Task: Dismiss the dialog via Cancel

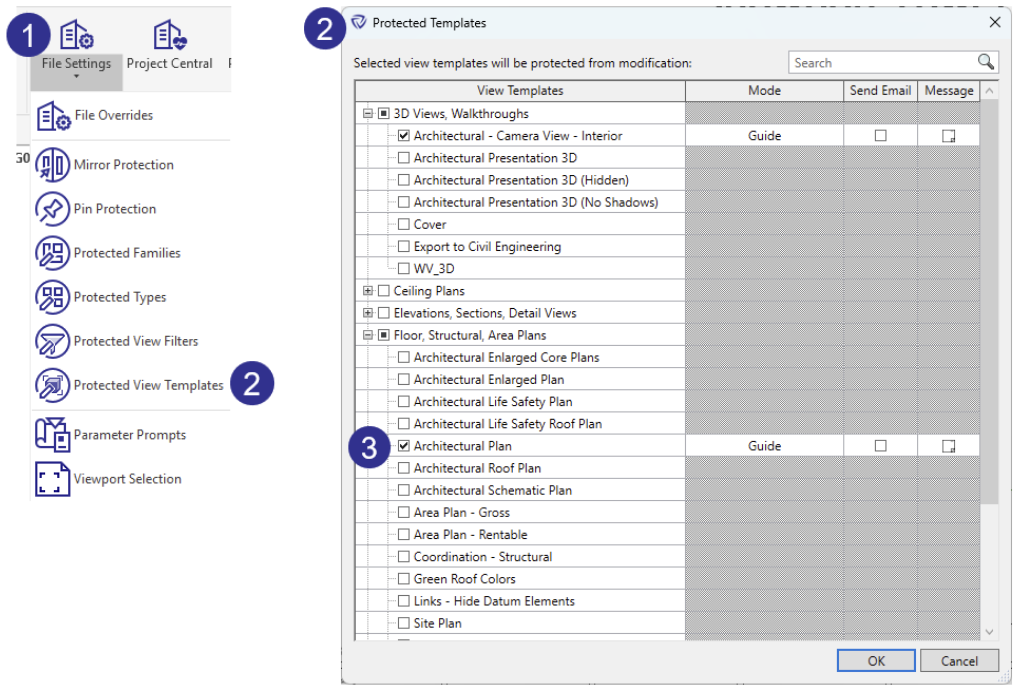Action: click(957, 660)
